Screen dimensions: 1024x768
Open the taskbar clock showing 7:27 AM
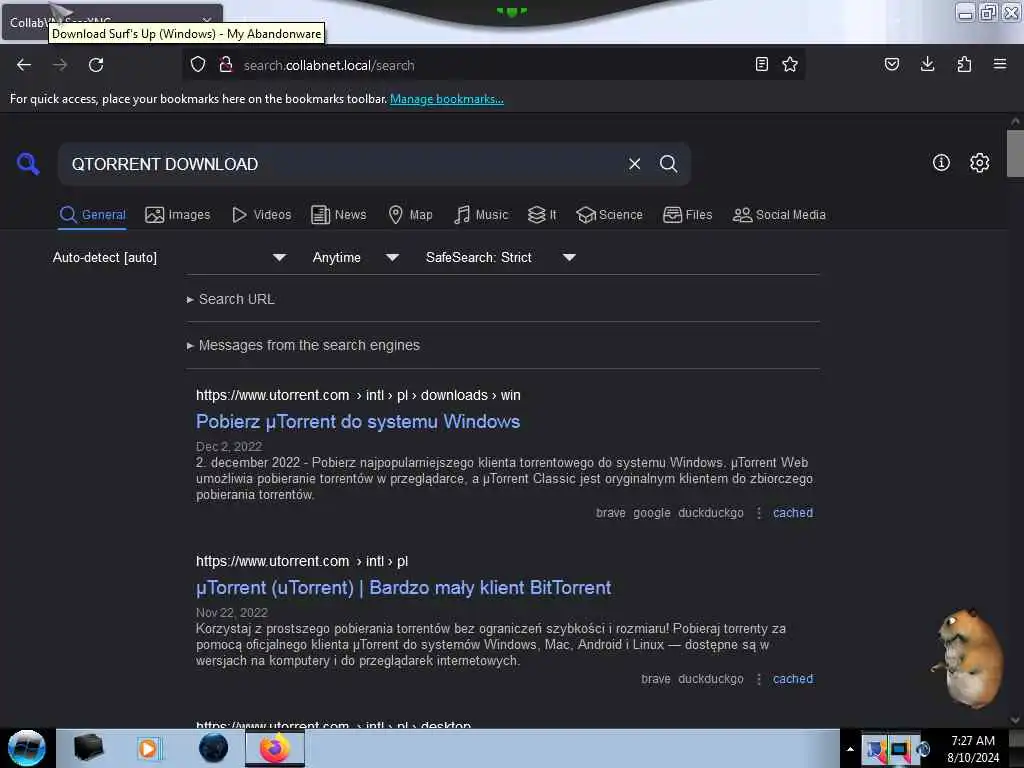pyautogui.click(x=973, y=749)
